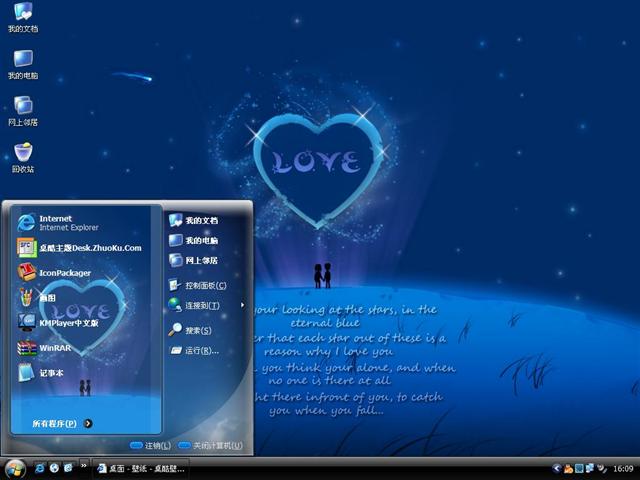Click the 搜索(S) magnifier icon

(175, 329)
